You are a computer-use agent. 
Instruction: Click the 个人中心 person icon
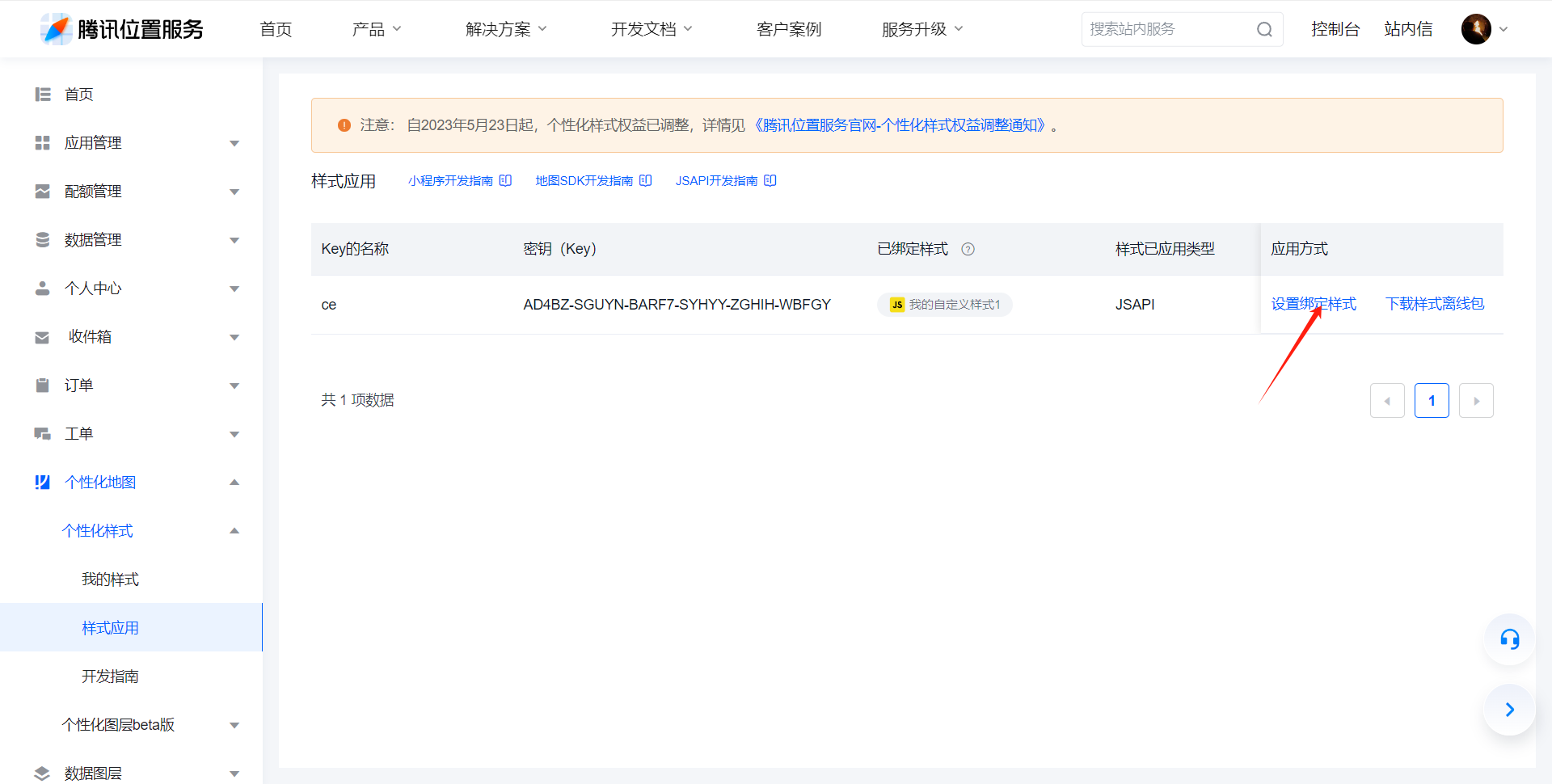[43, 289]
